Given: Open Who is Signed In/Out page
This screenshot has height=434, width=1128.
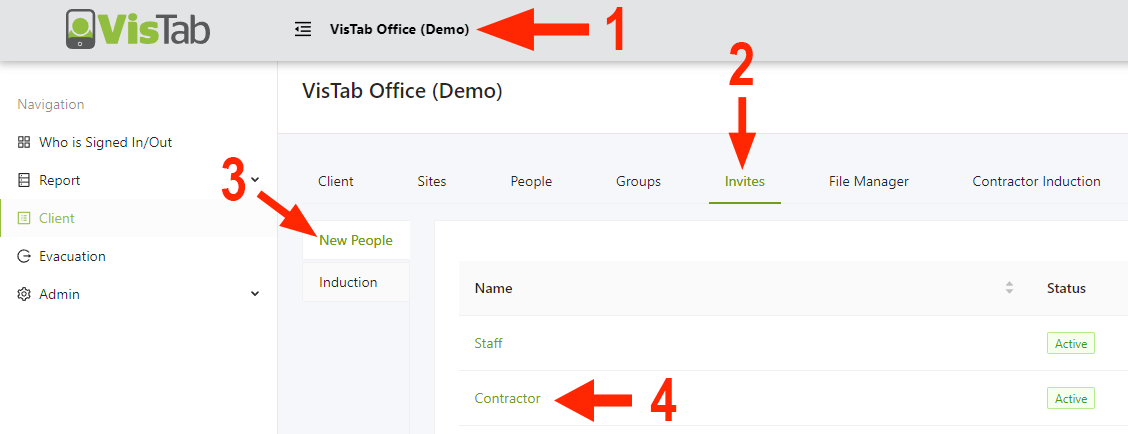Looking at the screenshot, I should [x=105, y=142].
